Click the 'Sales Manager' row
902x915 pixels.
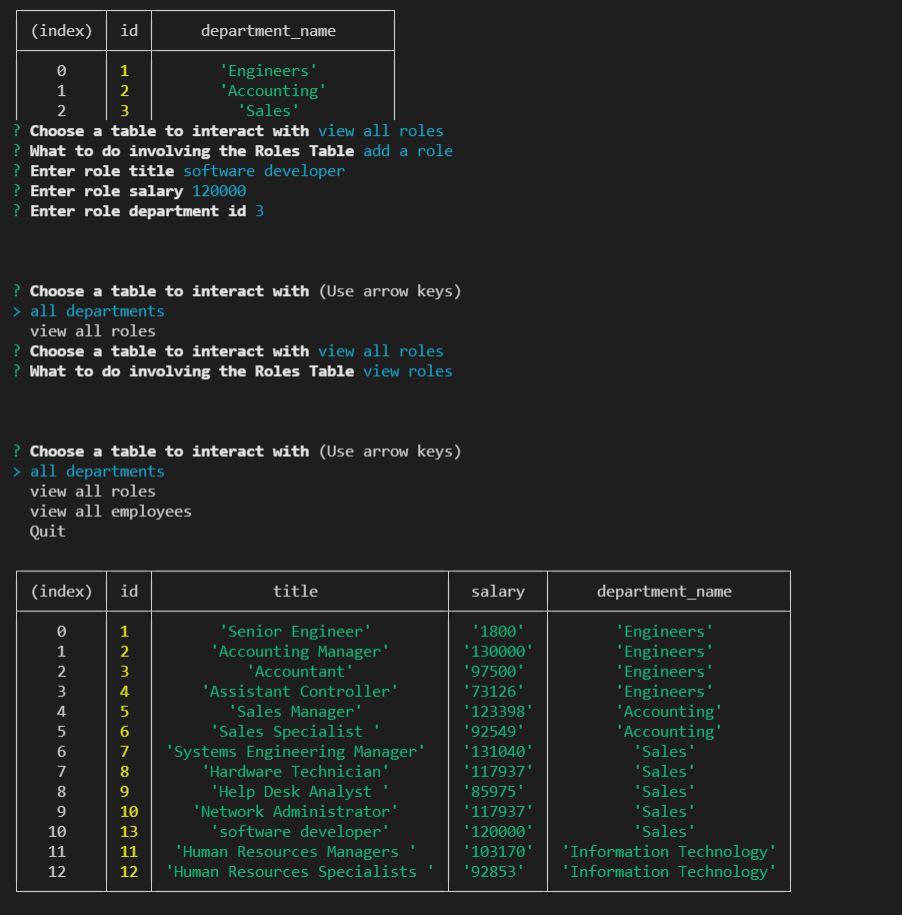click(x=295, y=711)
